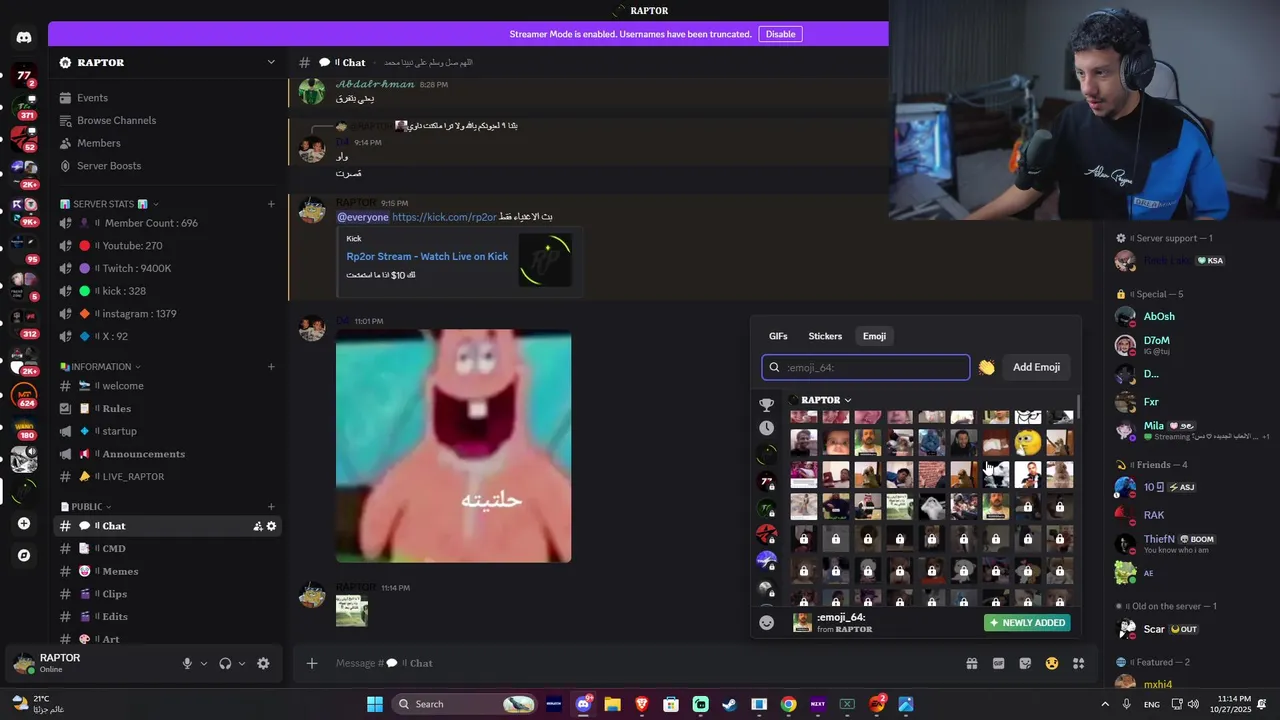Open Patrick meme image attachment

[454, 446]
